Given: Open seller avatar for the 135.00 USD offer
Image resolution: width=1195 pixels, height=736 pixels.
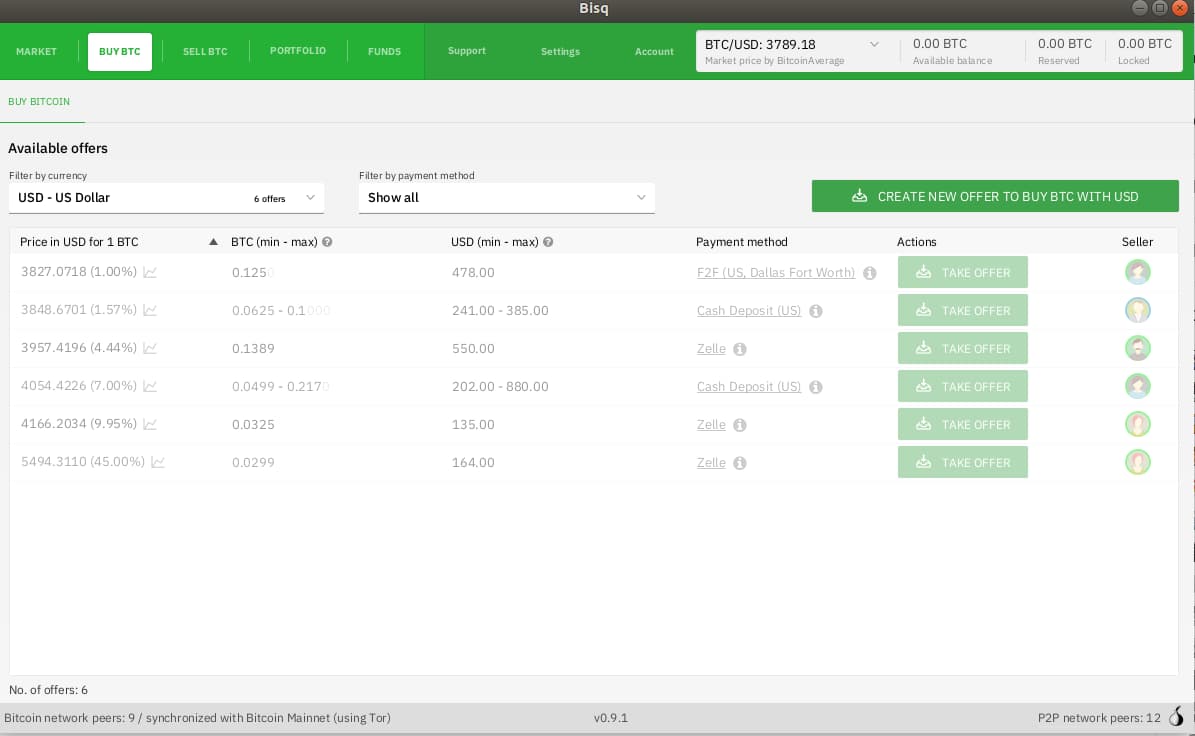Looking at the screenshot, I should (x=1137, y=424).
